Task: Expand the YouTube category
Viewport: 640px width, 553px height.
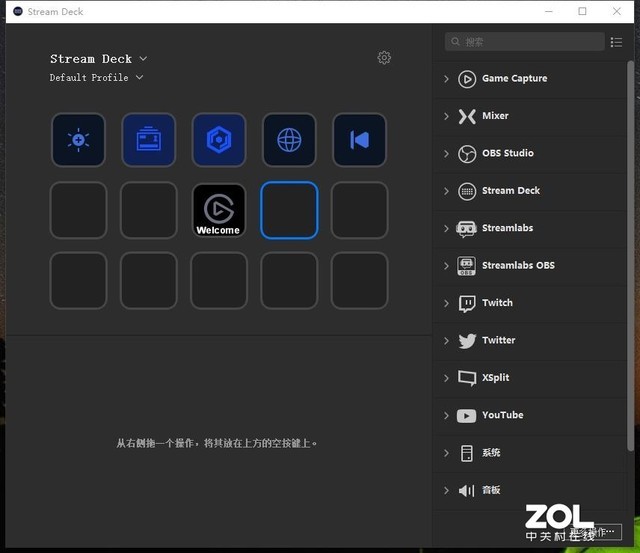Action: 446,415
